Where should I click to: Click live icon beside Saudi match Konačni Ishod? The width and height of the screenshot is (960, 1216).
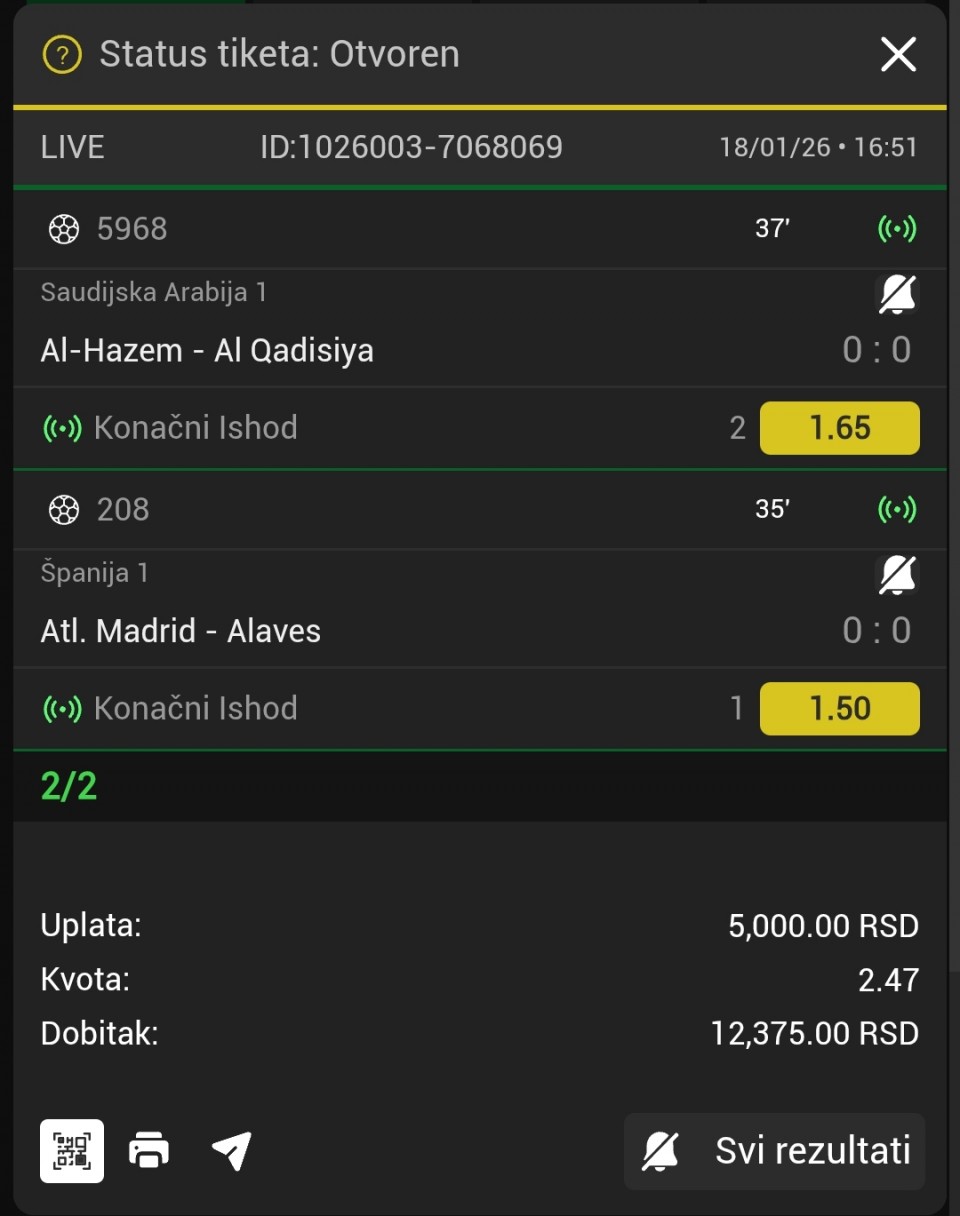click(x=62, y=428)
